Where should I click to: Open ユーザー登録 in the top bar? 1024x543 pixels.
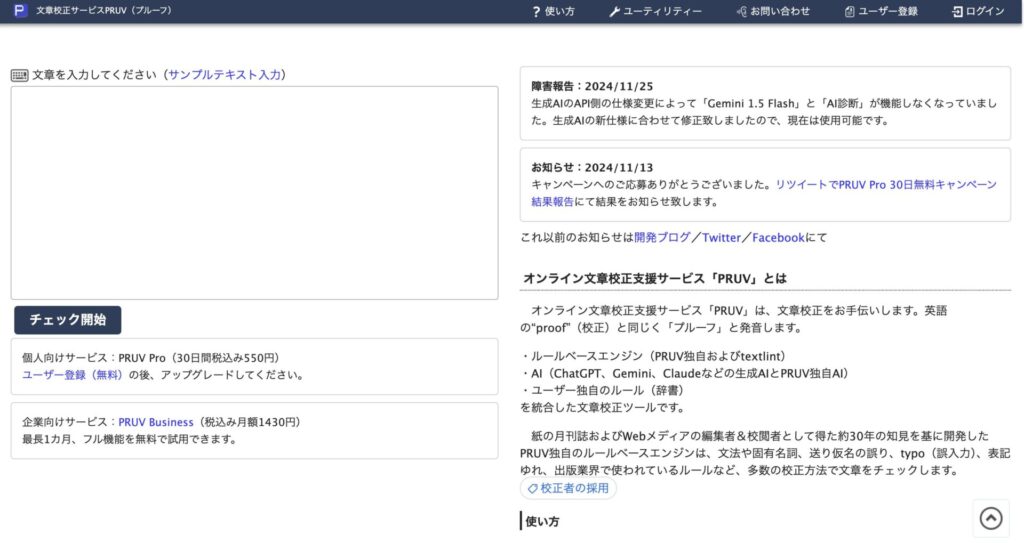(x=881, y=12)
